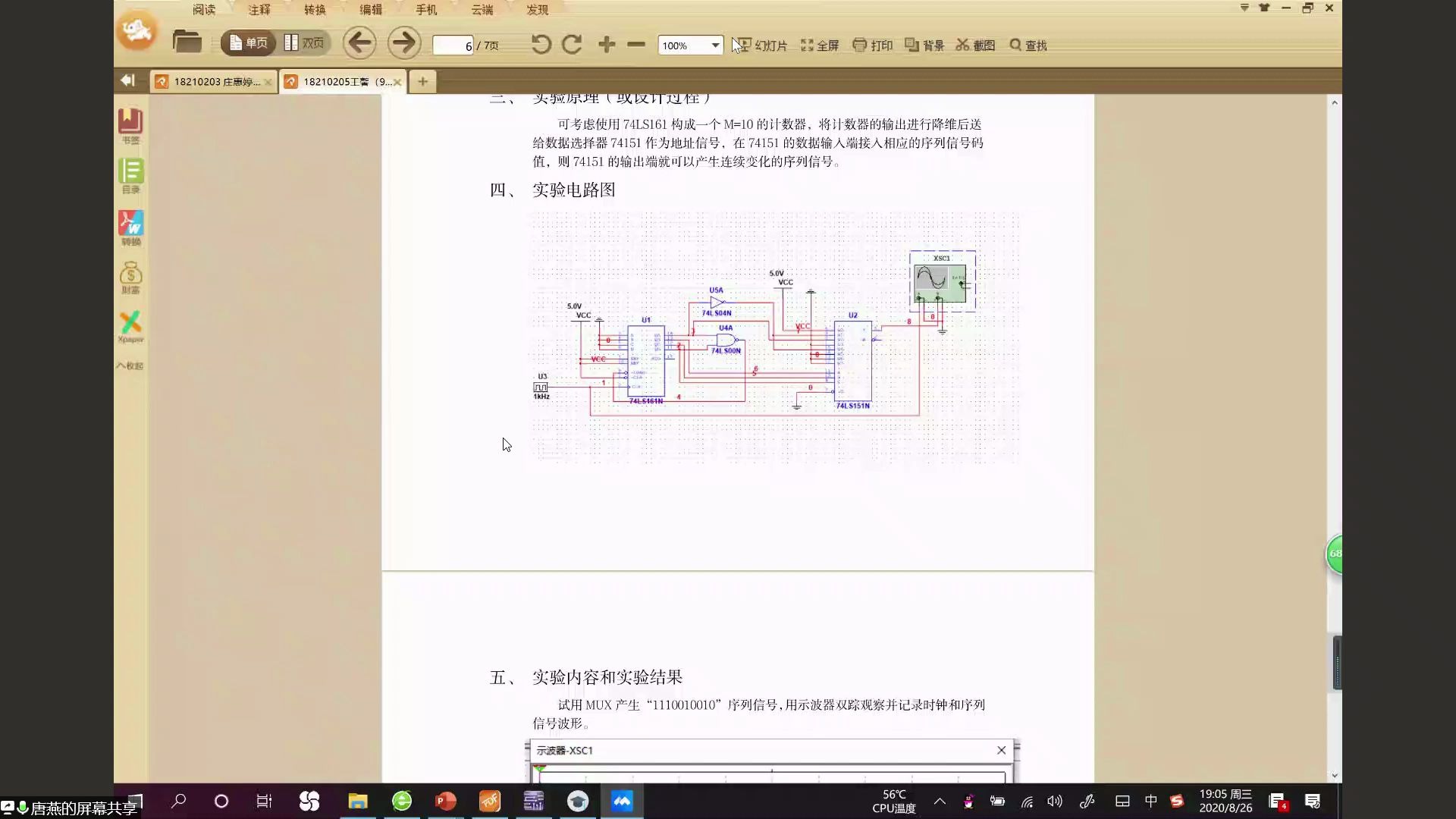Open Cortana circle on taskbar
The image size is (1456, 819).
click(221, 801)
